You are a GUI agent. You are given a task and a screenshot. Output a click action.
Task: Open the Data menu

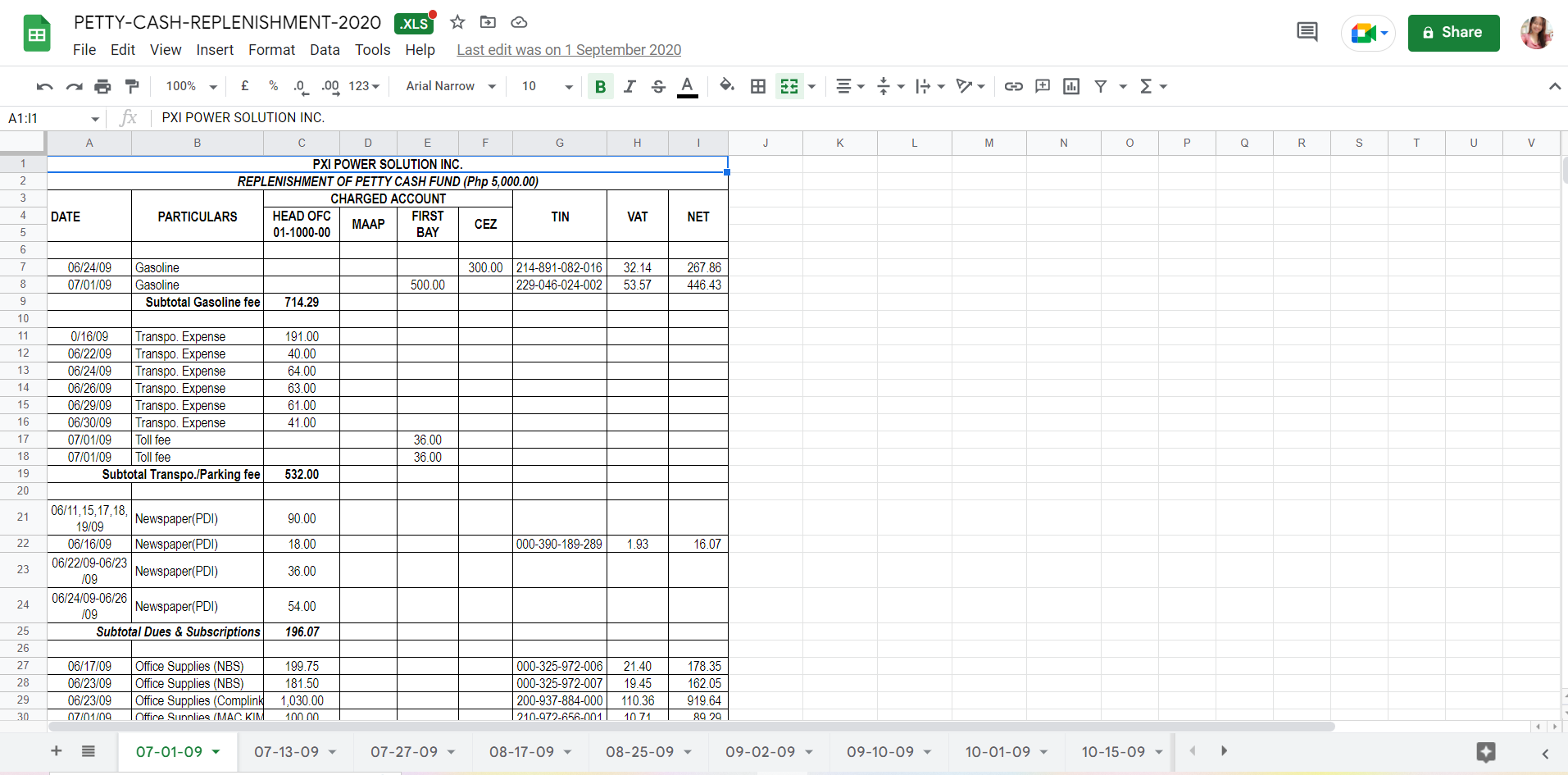click(325, 50)
